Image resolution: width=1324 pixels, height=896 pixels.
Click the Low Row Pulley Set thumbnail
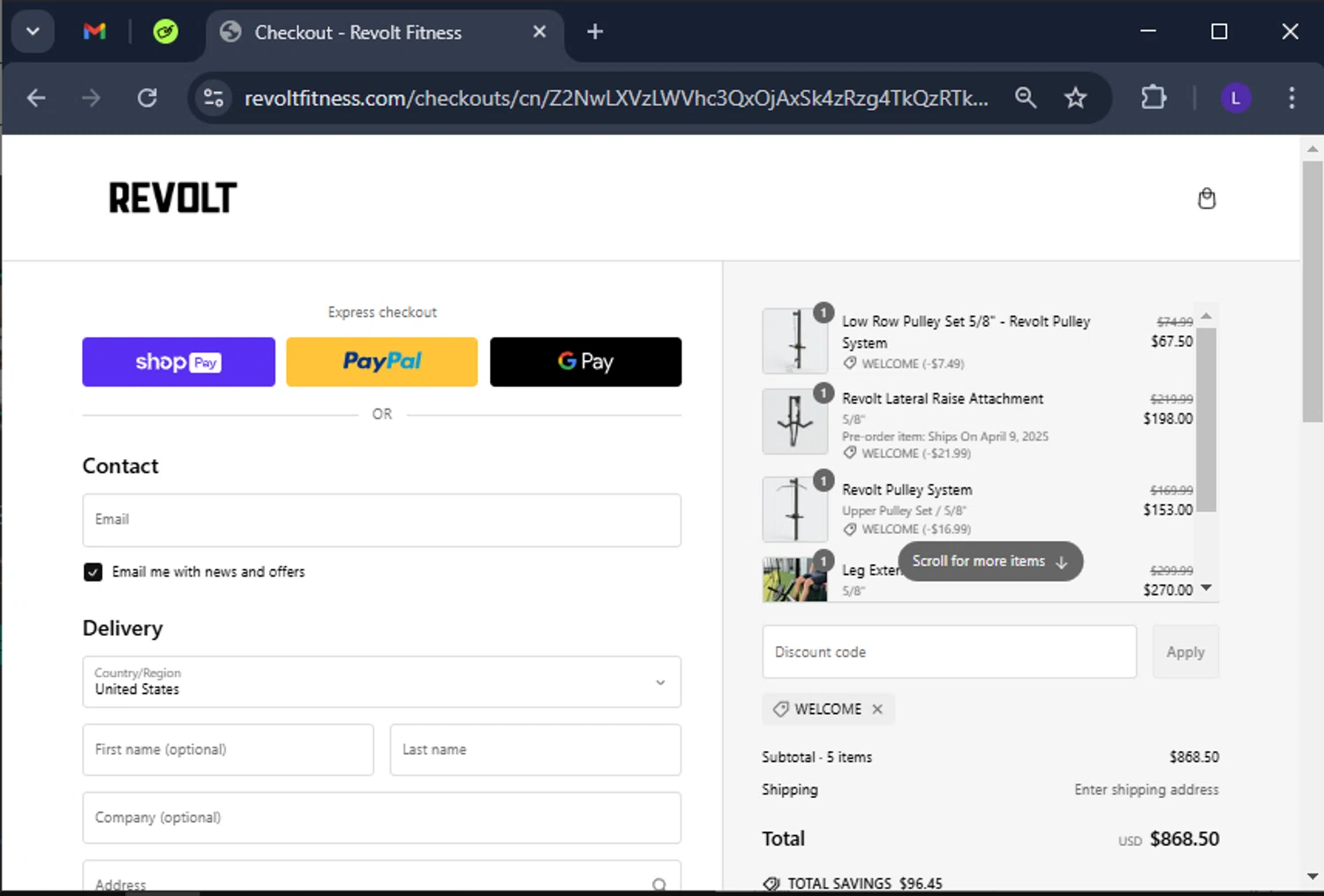pyautogui.click(x=795, y=341)
